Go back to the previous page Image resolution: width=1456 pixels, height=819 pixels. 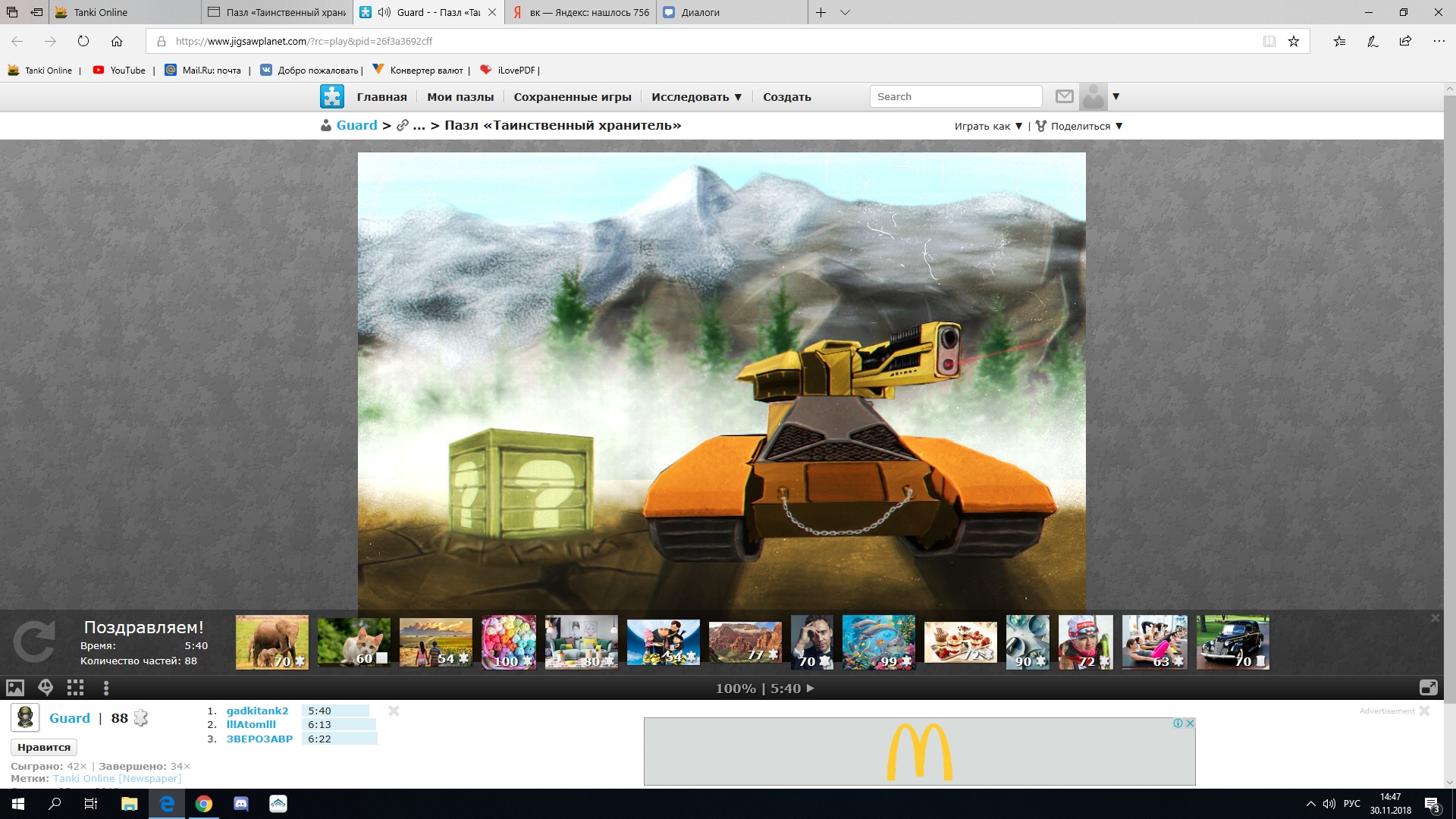click(x=17, y=41)
